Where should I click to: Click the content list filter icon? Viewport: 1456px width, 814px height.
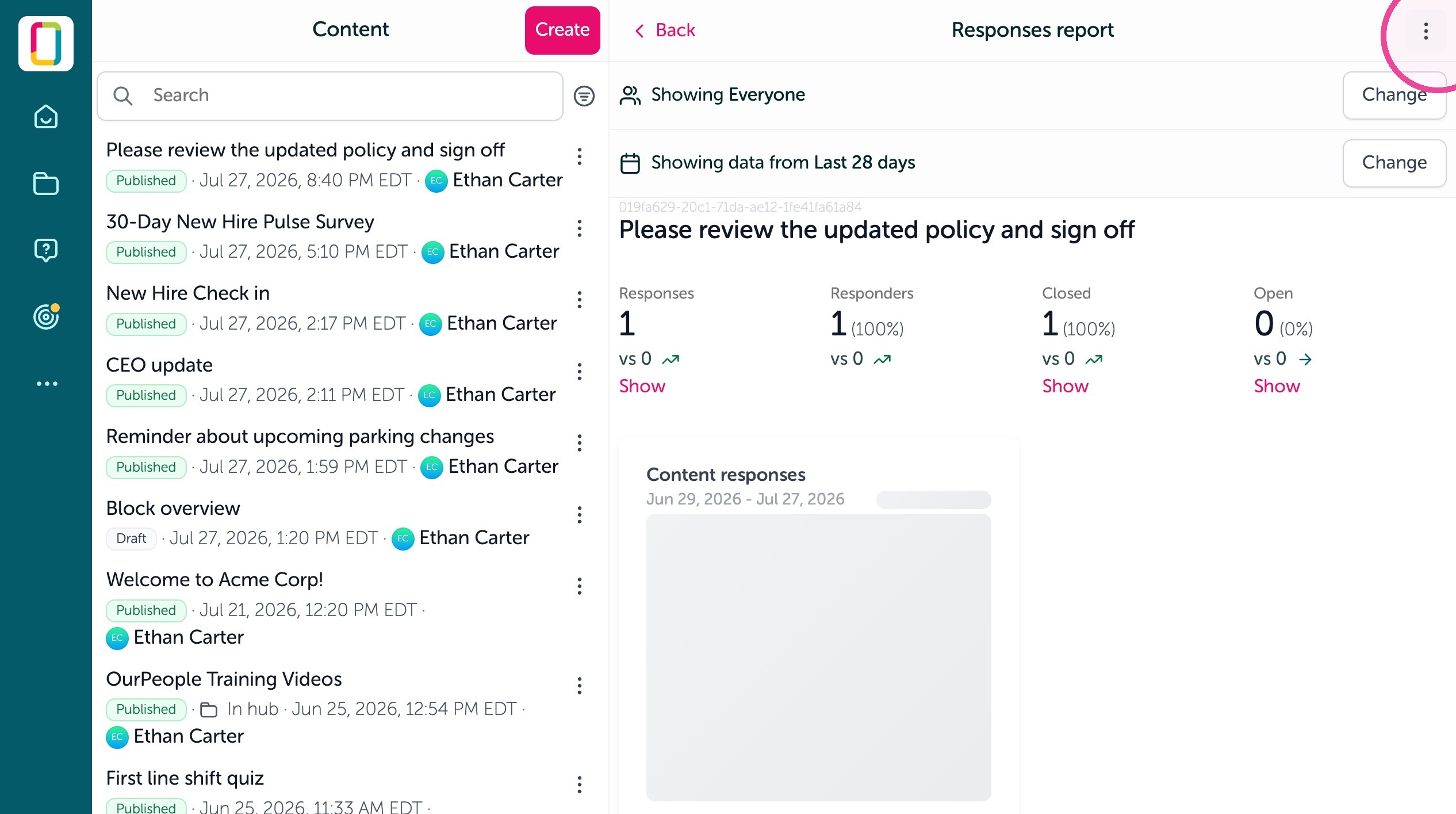click(x=584, y=96)
